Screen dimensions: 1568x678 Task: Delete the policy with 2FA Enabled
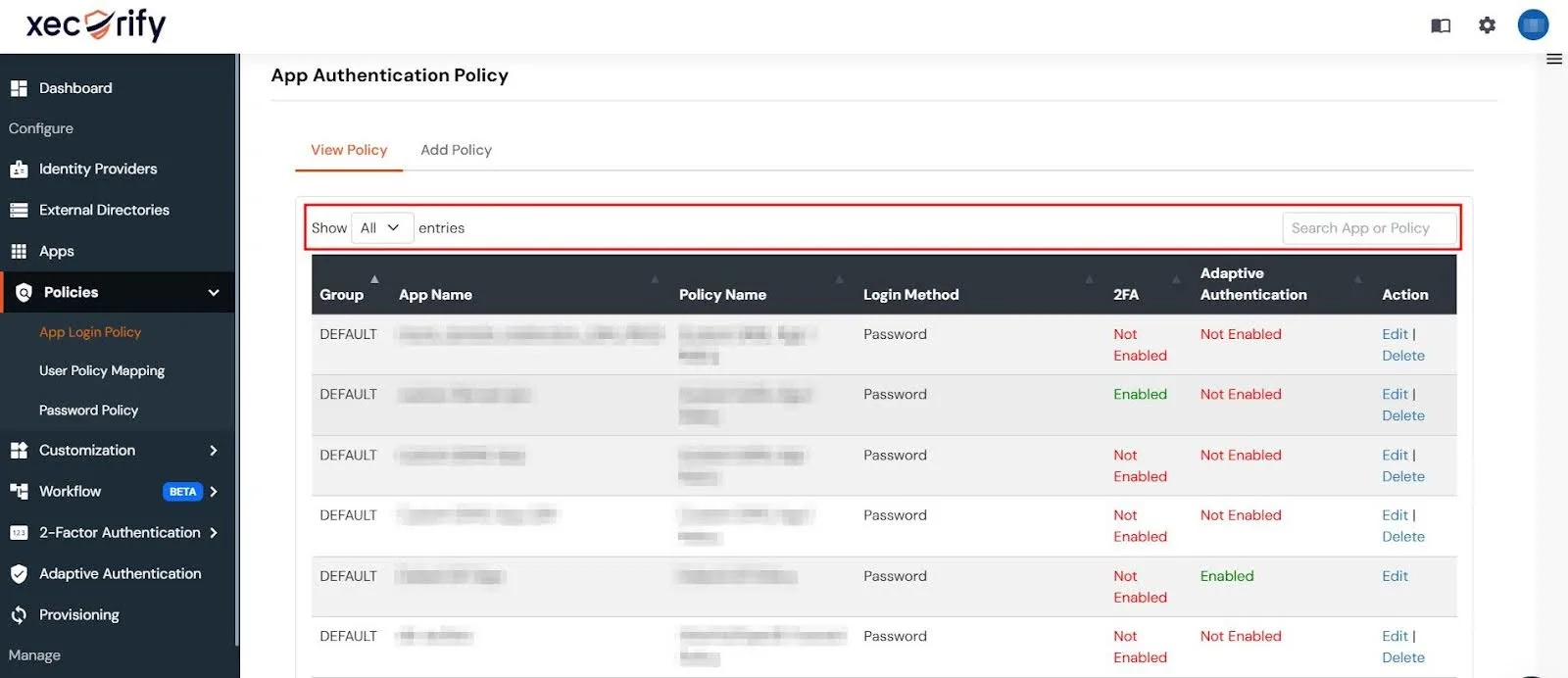pos(1403,415)
